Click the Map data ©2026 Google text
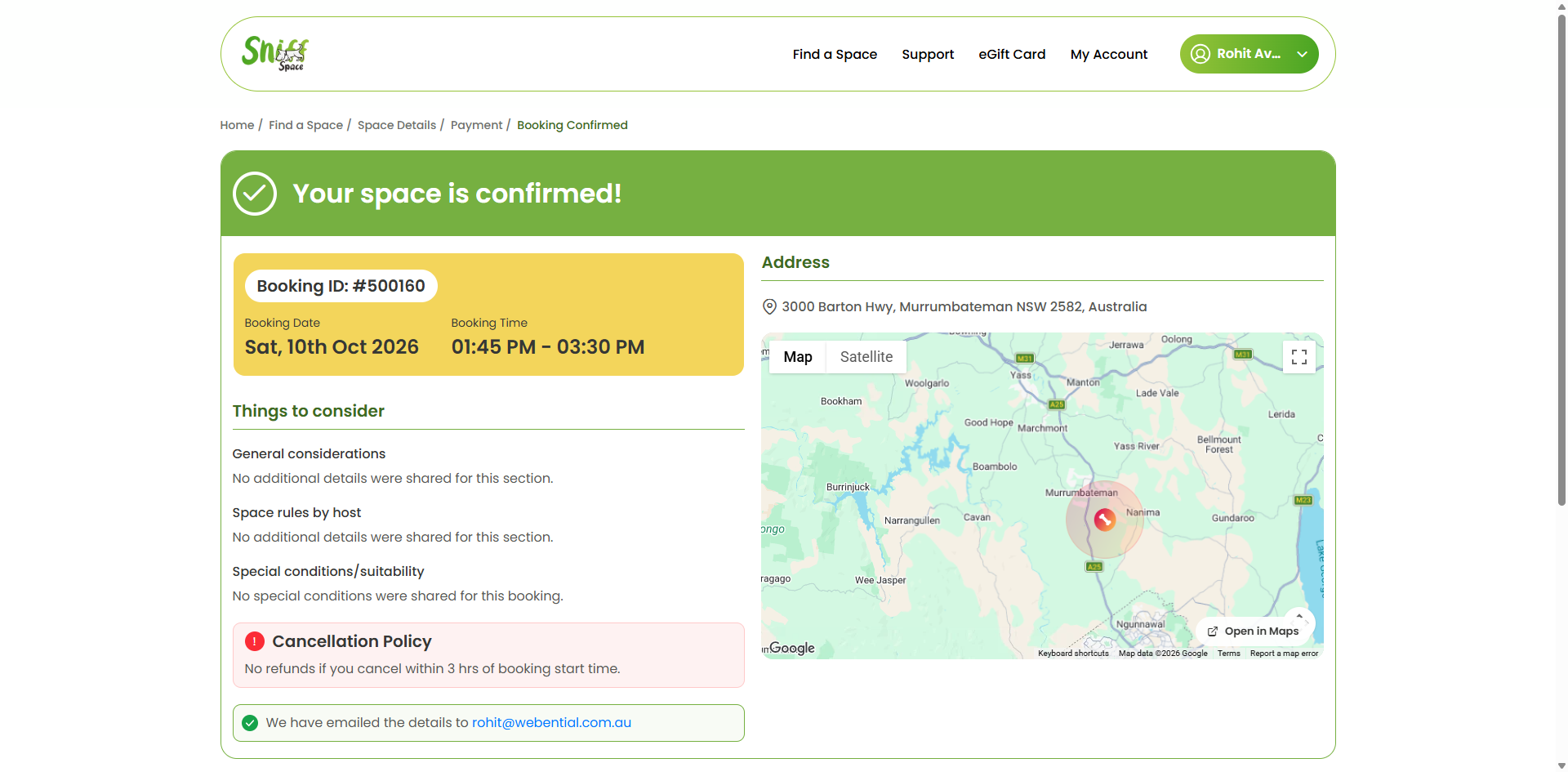 [x=1163, y=654]
